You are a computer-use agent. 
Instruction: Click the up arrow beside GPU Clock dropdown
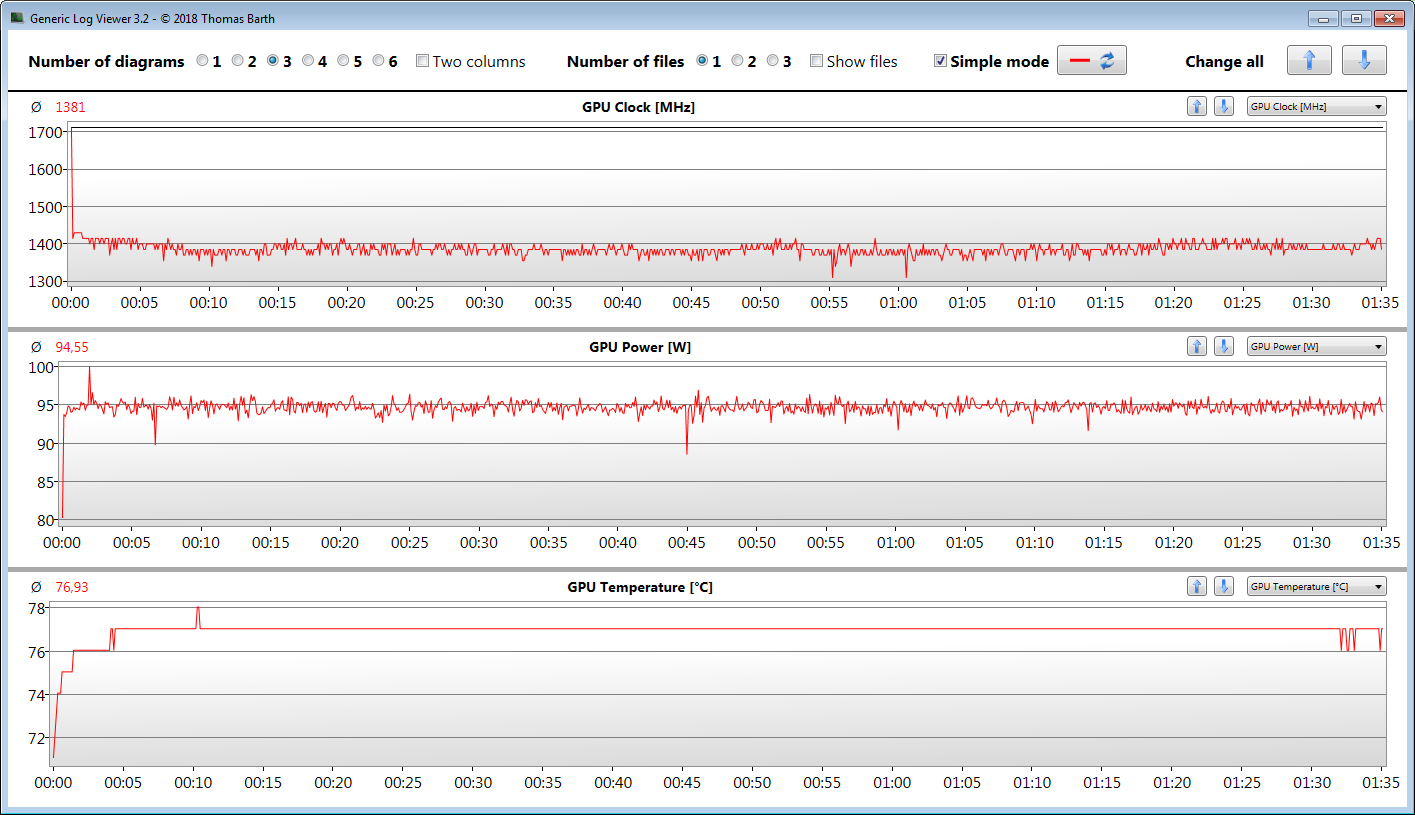coord(1197,107)
